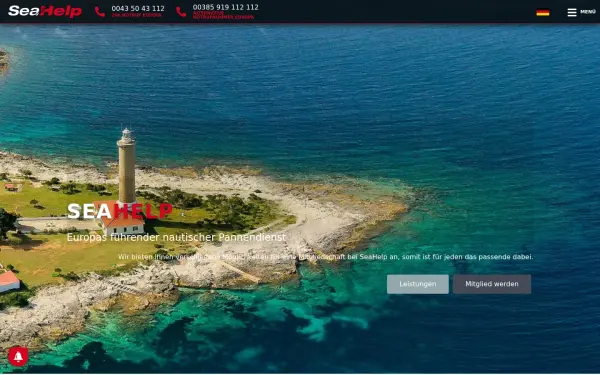Screen dimensions: 600x375
Task: Click the SEAHELP hero heading
Action: tap(120, 211)
